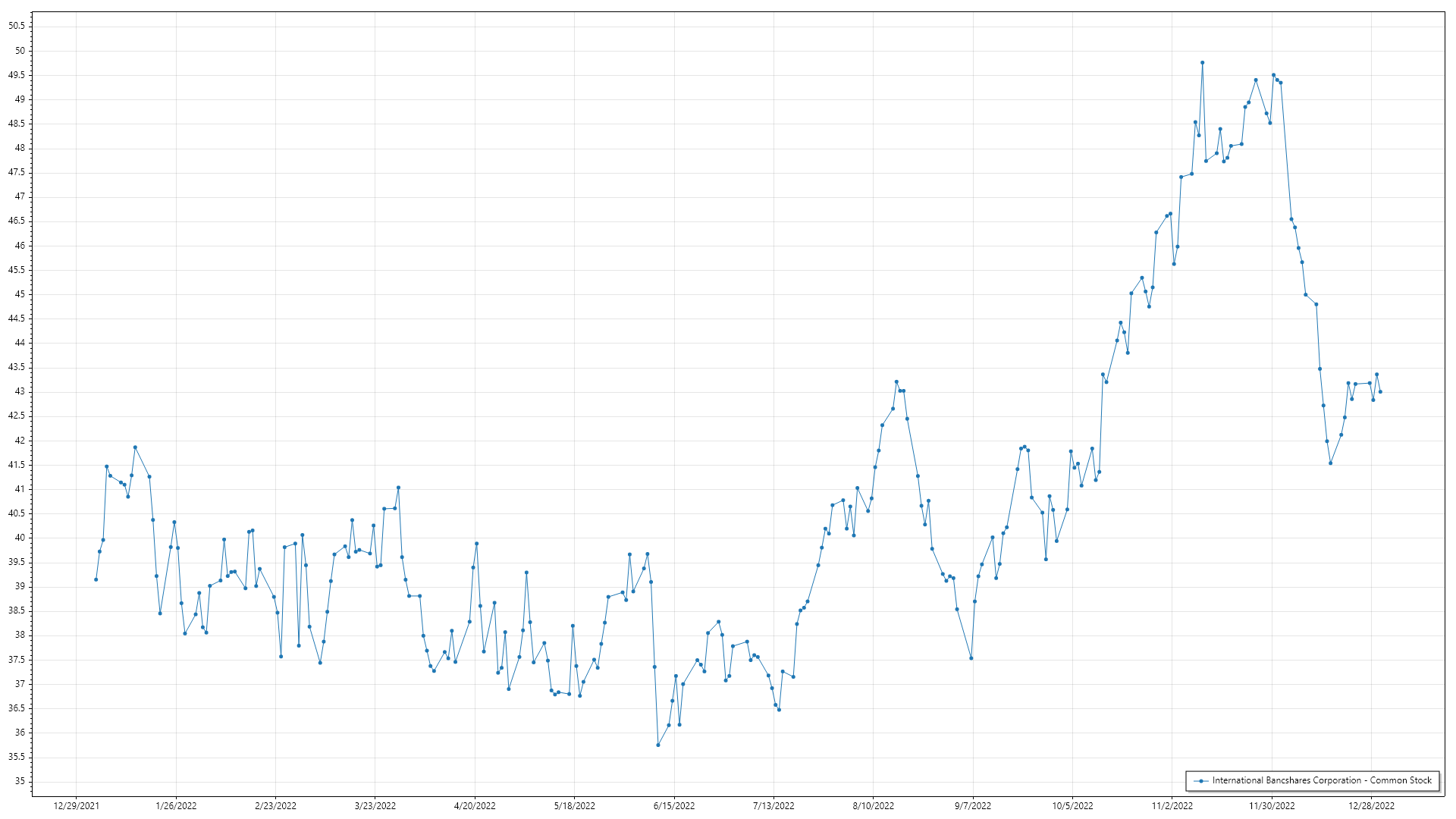The image size is (1456, 819).
Task: Click the 35 y-axis tick label
Action: [x=20, y=781]
